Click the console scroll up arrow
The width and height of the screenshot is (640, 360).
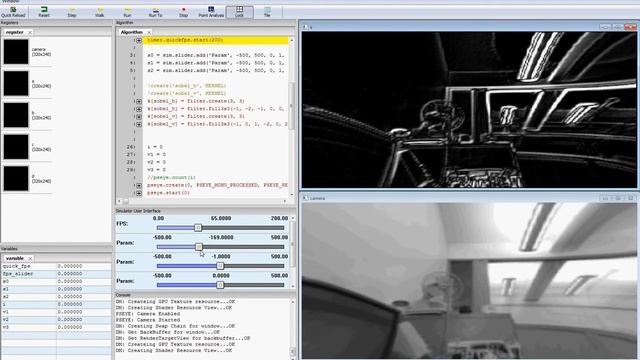click(292, 302)
